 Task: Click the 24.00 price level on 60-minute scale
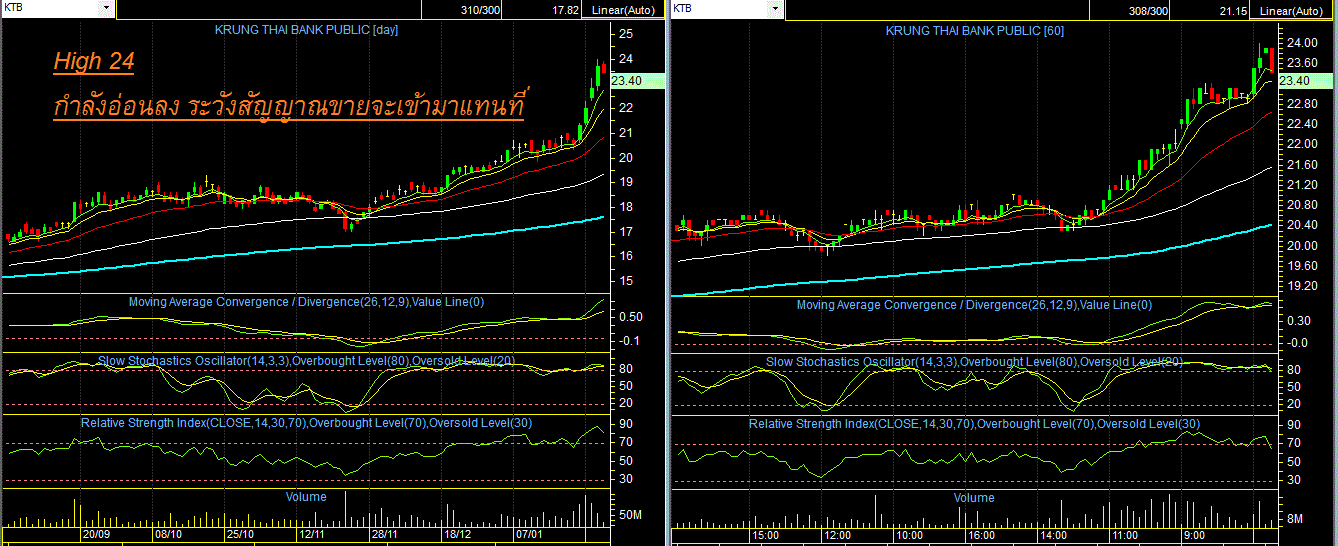click(1301, 43)
